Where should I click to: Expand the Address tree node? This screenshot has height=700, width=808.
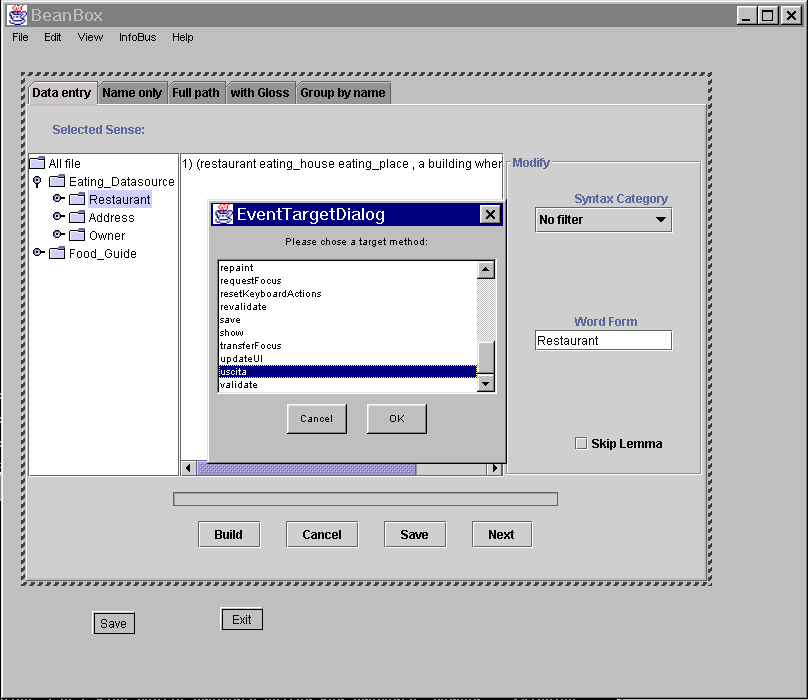point(58,217)
